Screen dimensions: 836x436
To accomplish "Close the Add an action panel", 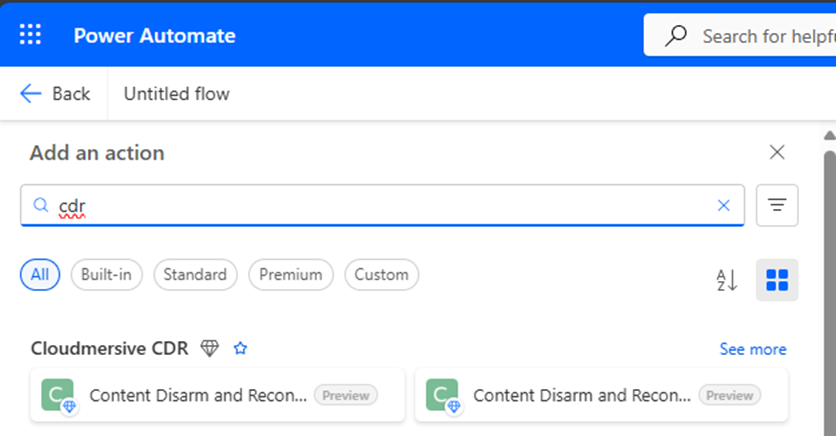I will 777,153.
